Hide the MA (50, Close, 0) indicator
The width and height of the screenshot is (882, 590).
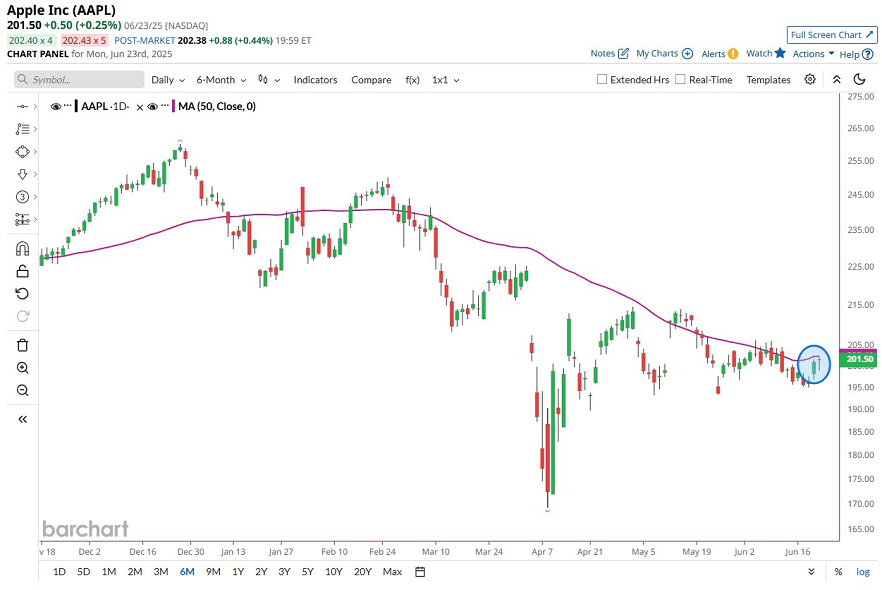coord(153,106)
